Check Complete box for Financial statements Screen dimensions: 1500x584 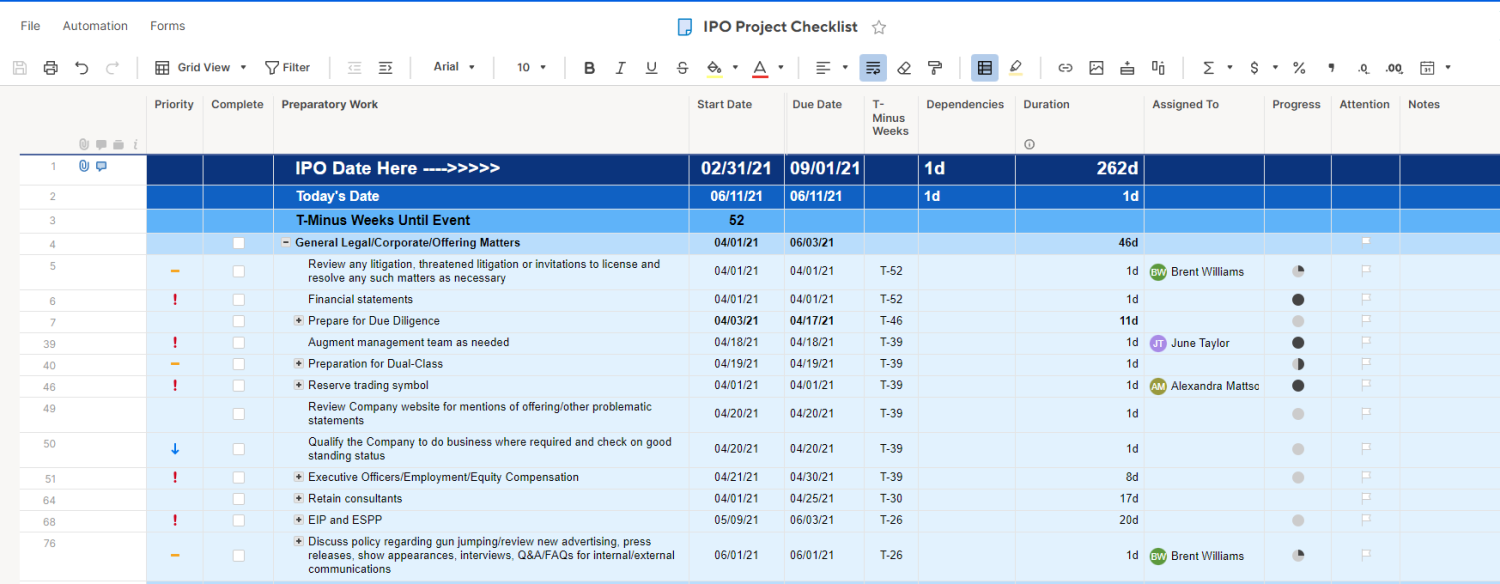pos(238,300)
